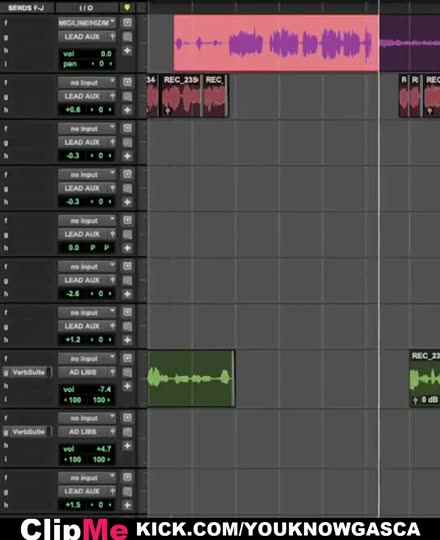Screen dimensions: 440x540
Task: Select the REC_235 audio clip
Action: pyautogui.click(x=181, y=96)
